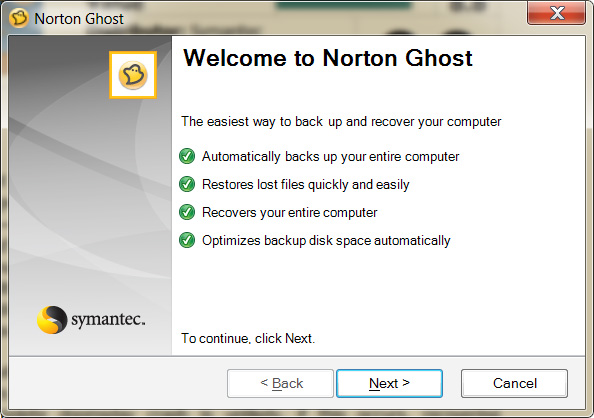Click the green checkmark beside Automatically backs up

point(187,156)
